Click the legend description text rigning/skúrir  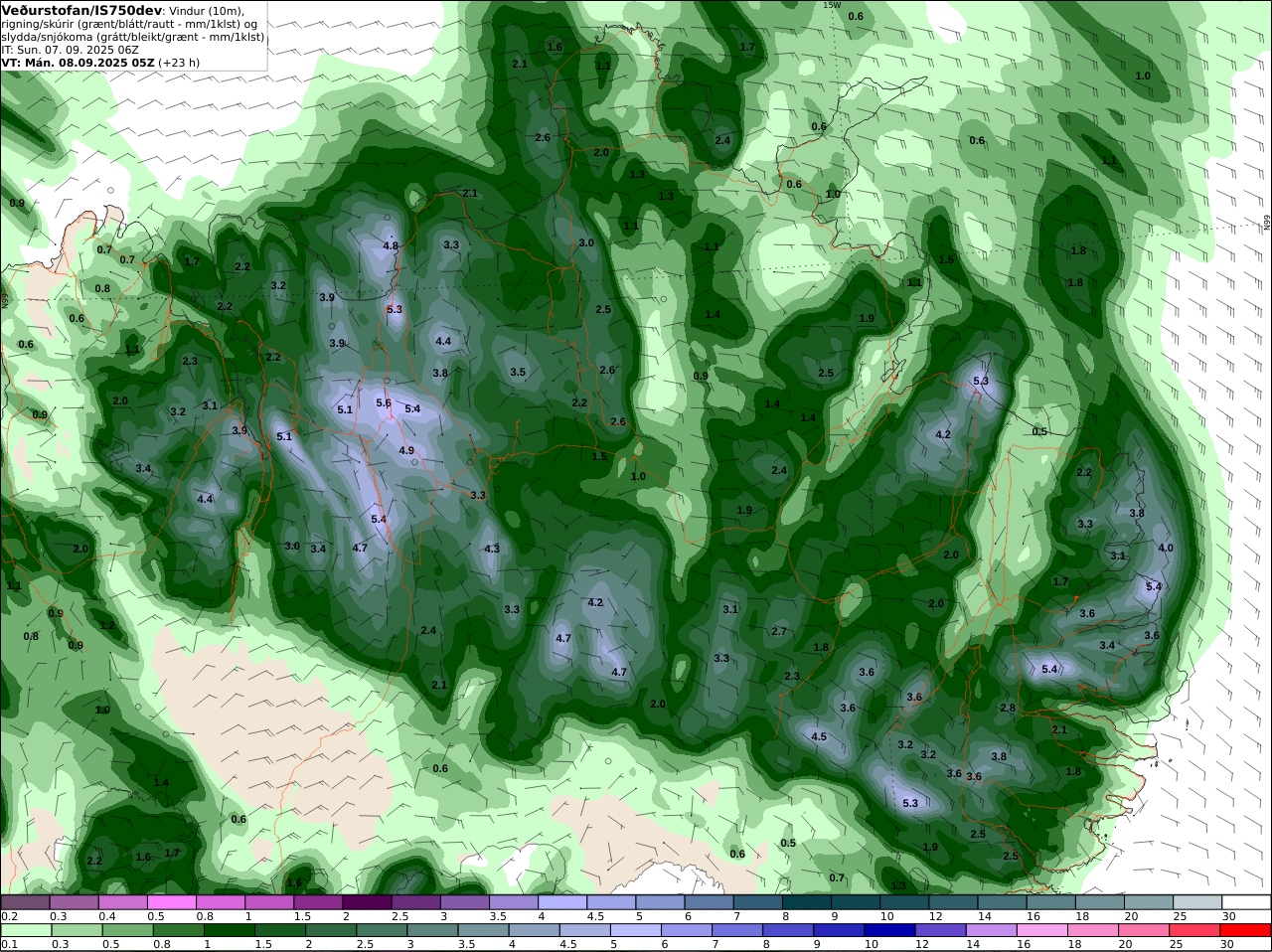(x=38, y=24)
